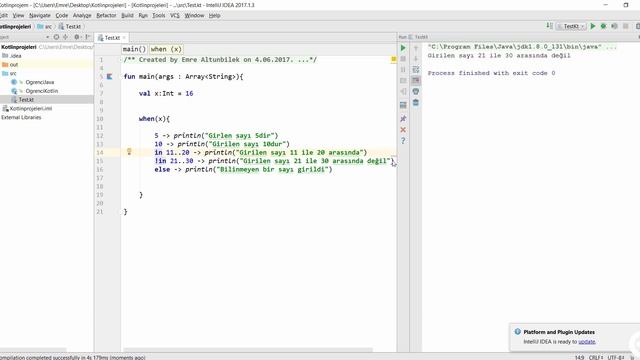This screenshot has width=640, height=360.
Task: Pause output icon in Run panel
Action: pos(403,70)
